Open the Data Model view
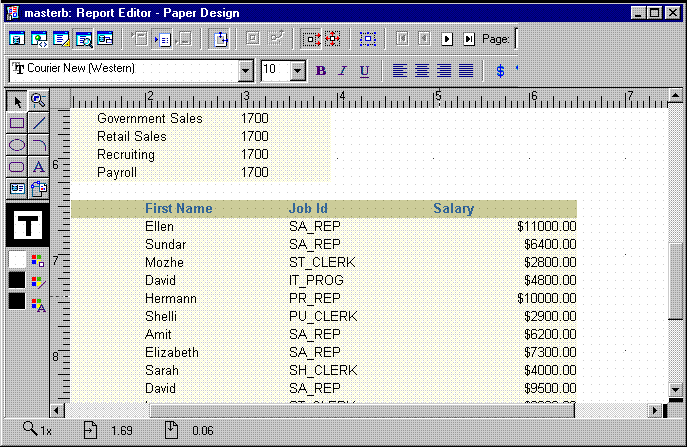 (17, 39)
